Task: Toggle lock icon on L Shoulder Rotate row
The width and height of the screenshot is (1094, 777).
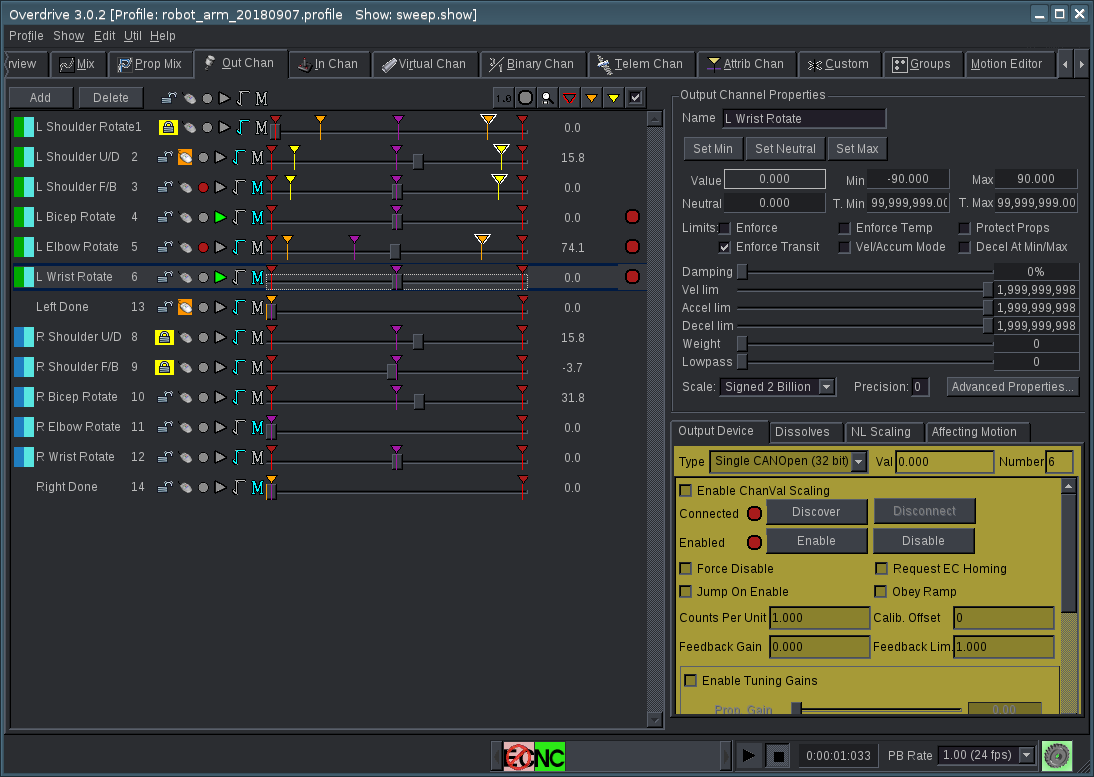Action: click(168, 128)
